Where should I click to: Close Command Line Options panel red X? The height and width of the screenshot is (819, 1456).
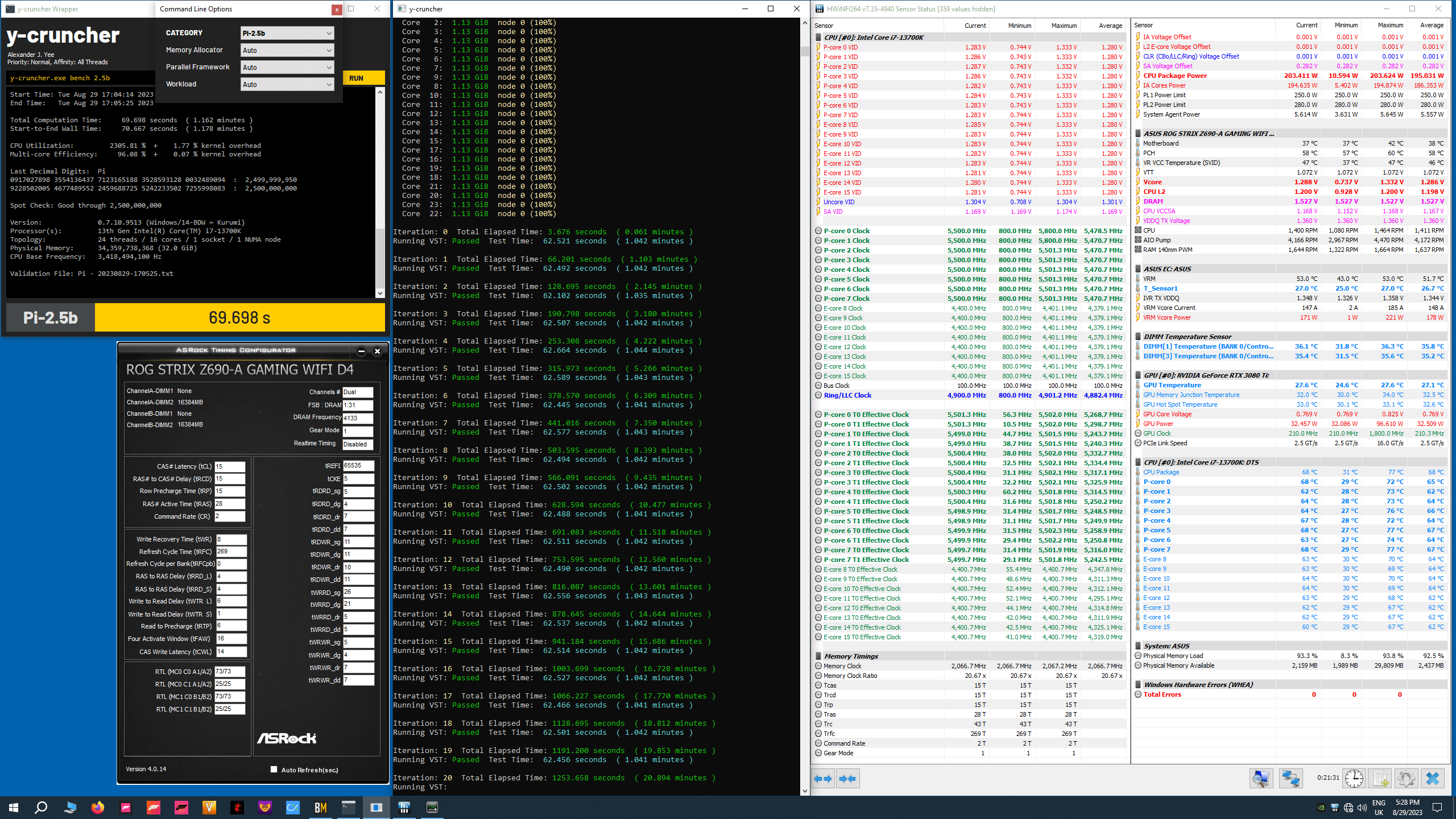click(337, 10)
